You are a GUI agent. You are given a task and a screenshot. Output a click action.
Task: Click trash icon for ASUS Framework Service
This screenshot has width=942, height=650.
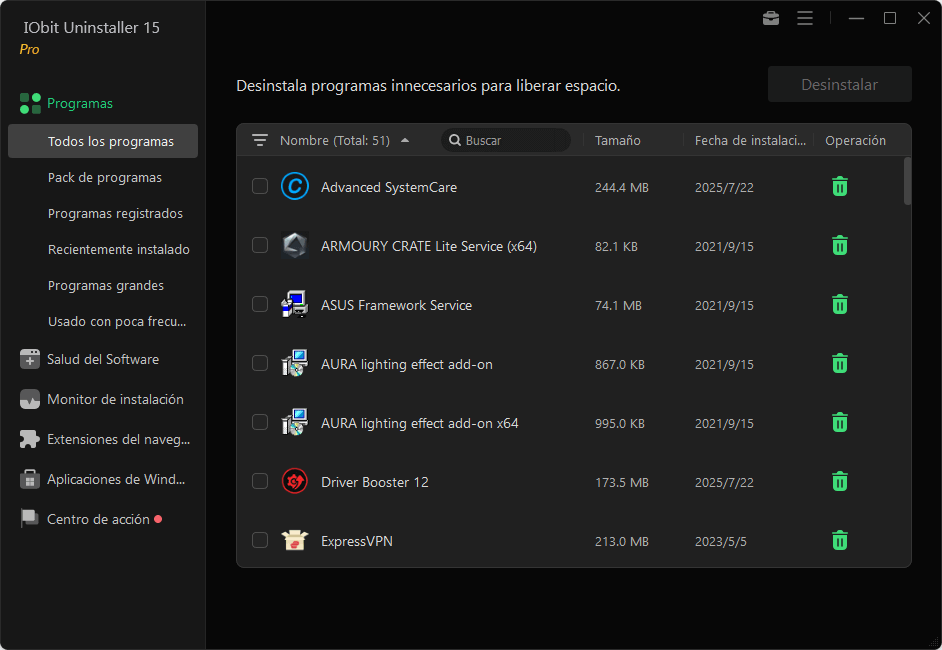[840, 305]
